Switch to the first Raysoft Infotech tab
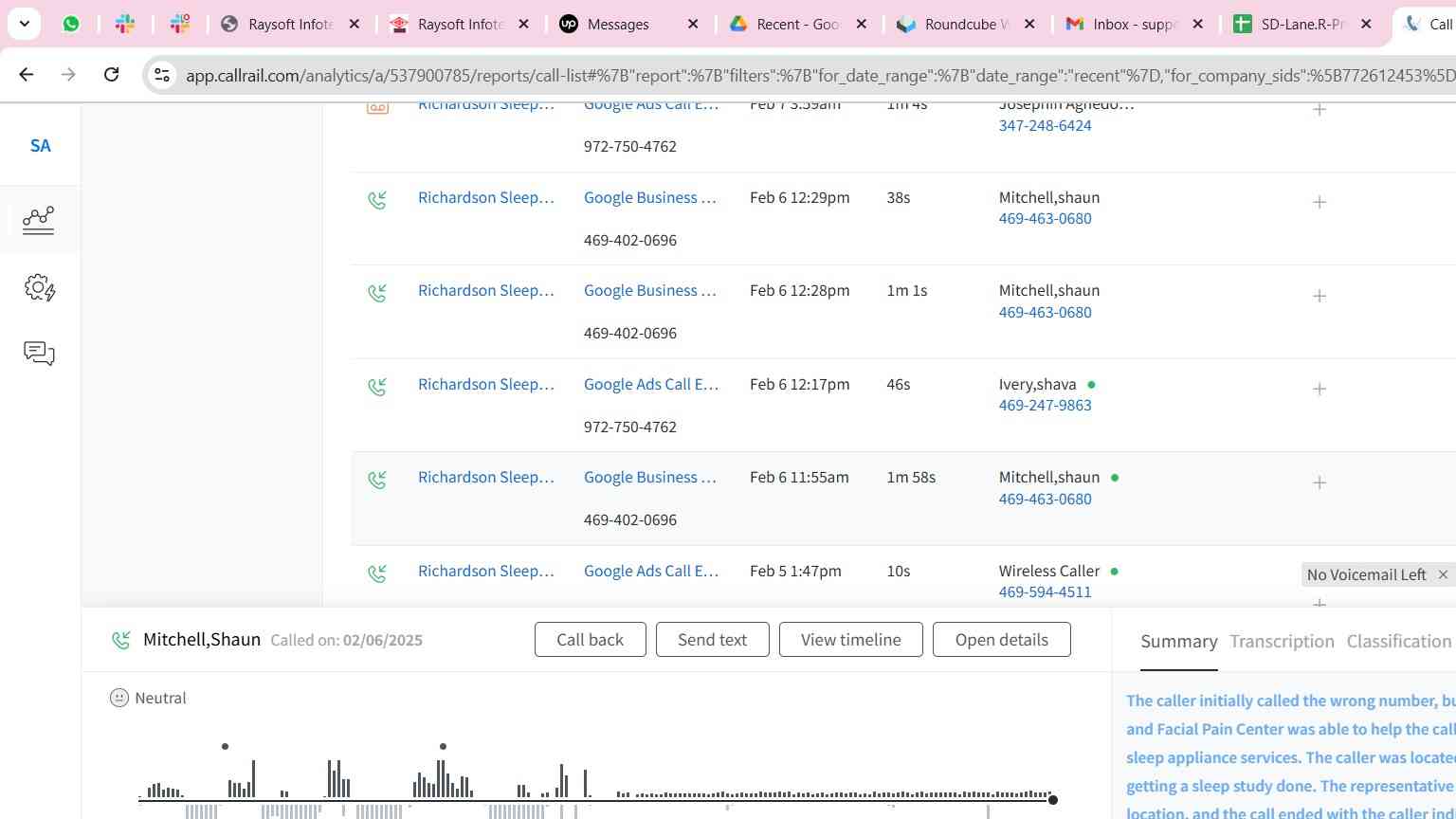This screenshot has width=1456, height=819. [x=290, y=24]
